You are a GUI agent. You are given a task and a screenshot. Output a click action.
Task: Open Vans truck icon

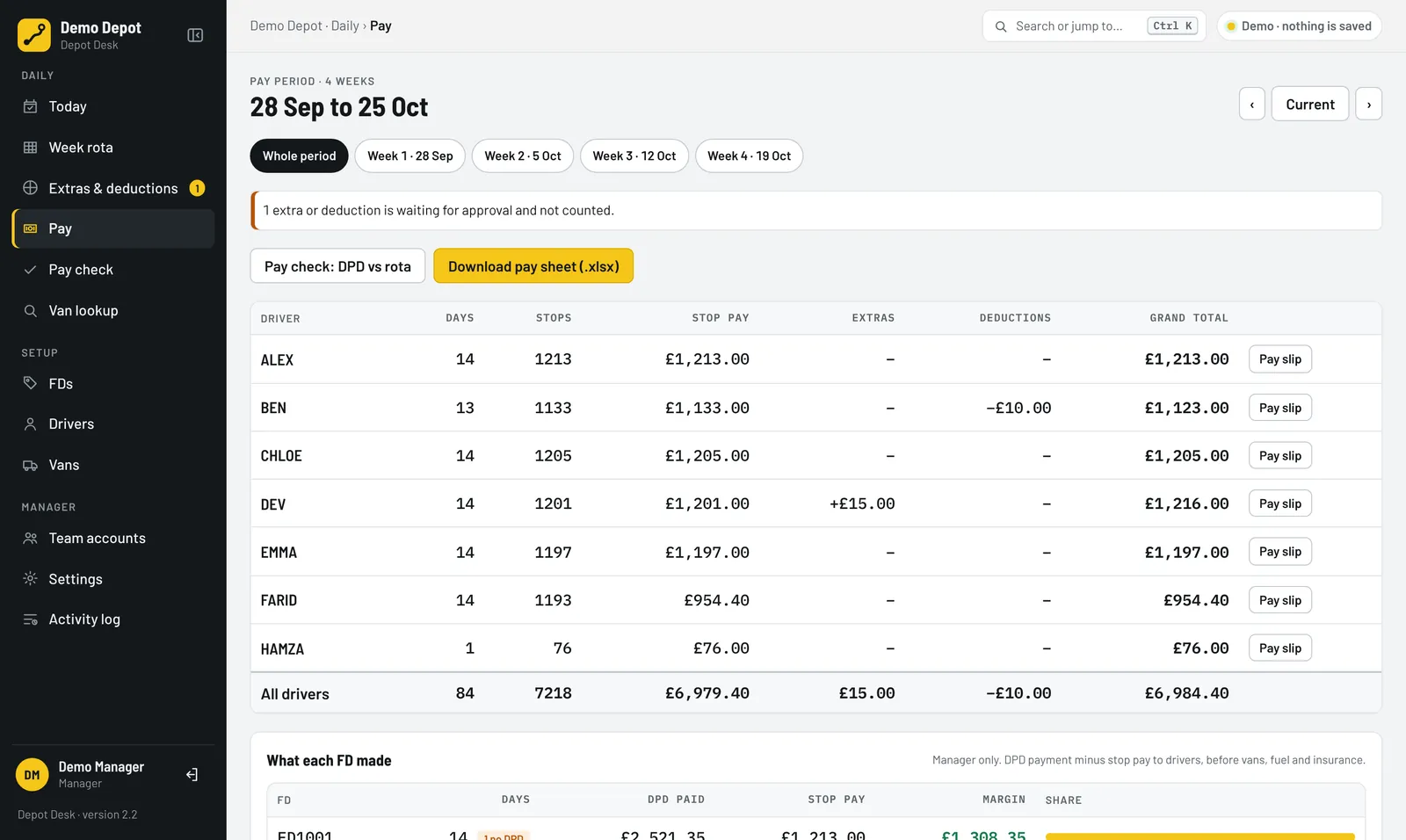(x=30, y=465)
